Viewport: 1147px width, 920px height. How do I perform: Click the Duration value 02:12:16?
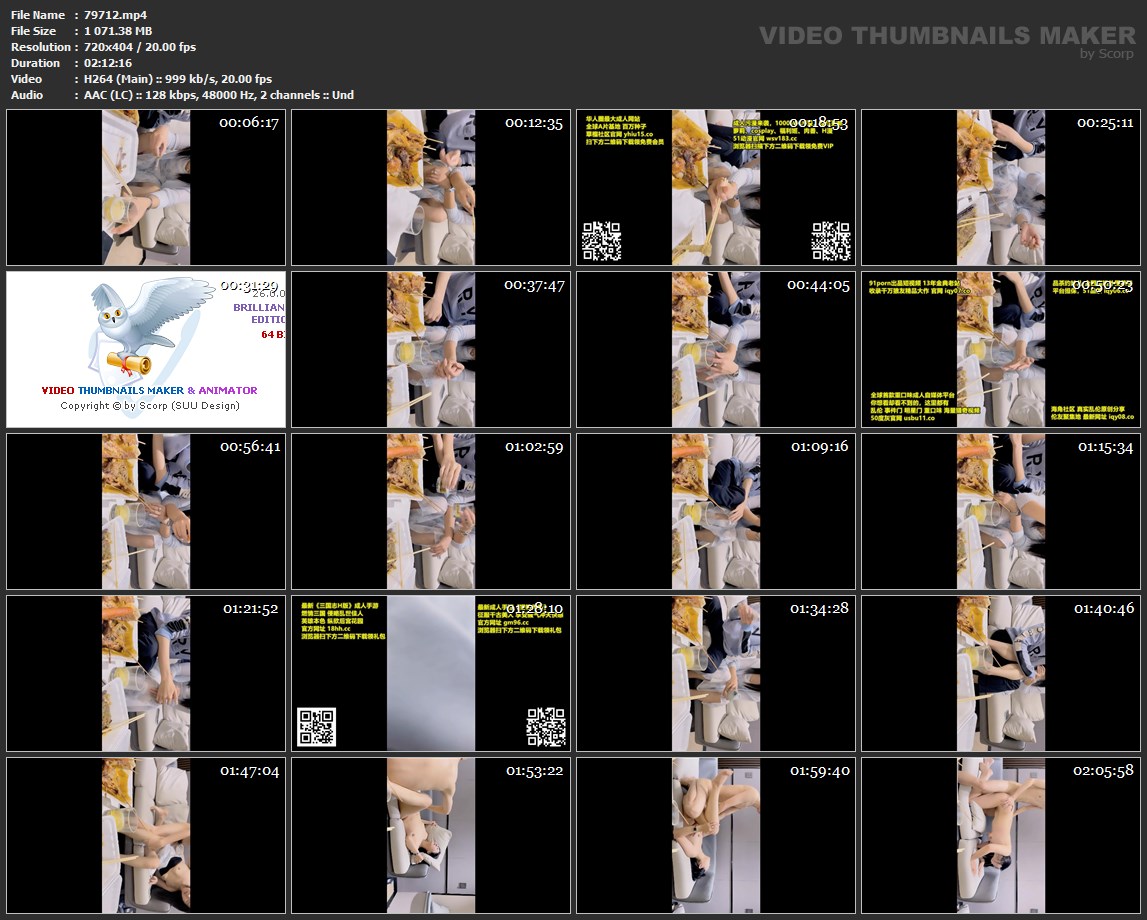(108, 63)
